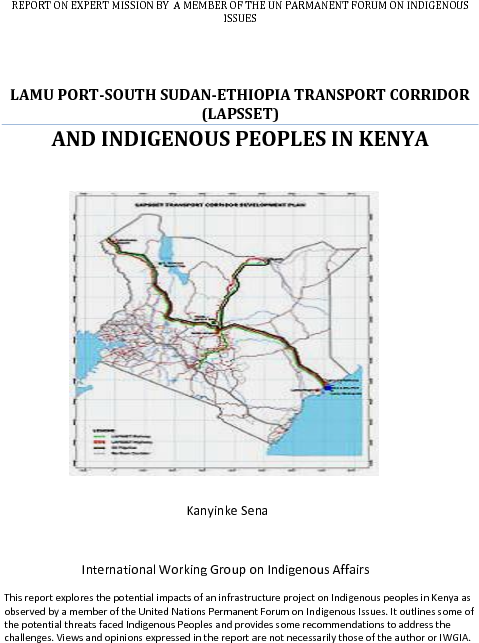Click the author name Kanyinke Sena
This screenshot has width=479, height=643.
click(227, 511)
